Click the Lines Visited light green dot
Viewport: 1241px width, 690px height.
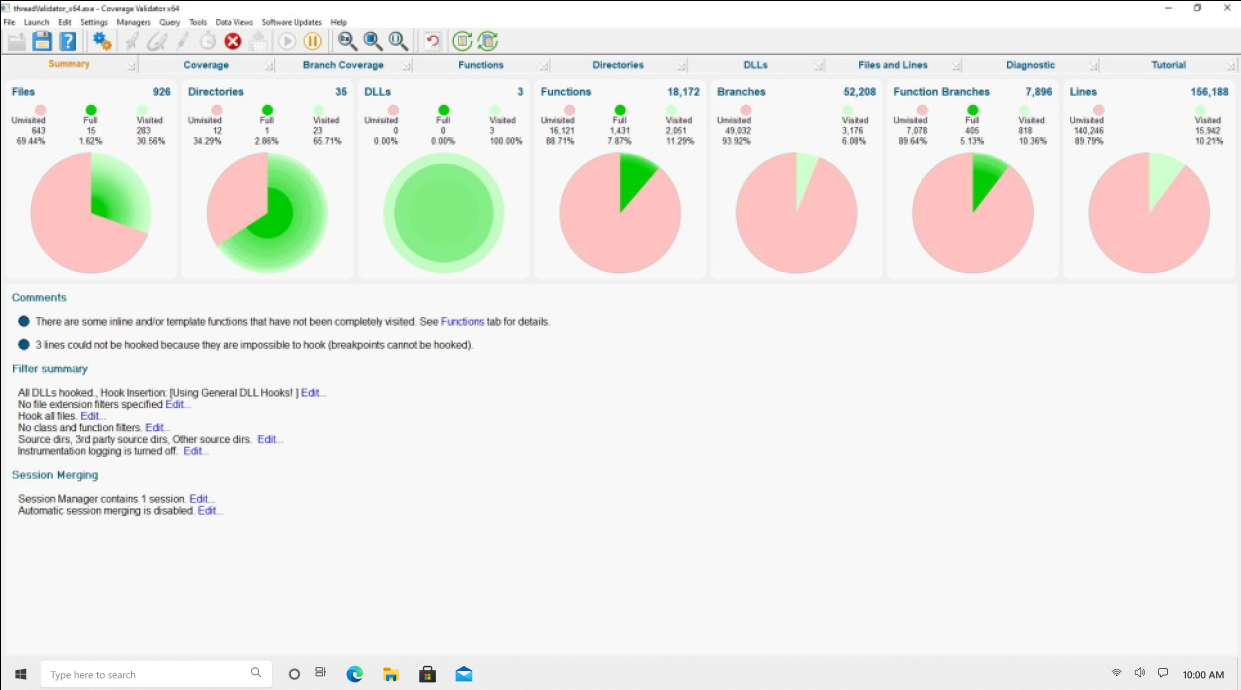click(x=1200, y=110)
